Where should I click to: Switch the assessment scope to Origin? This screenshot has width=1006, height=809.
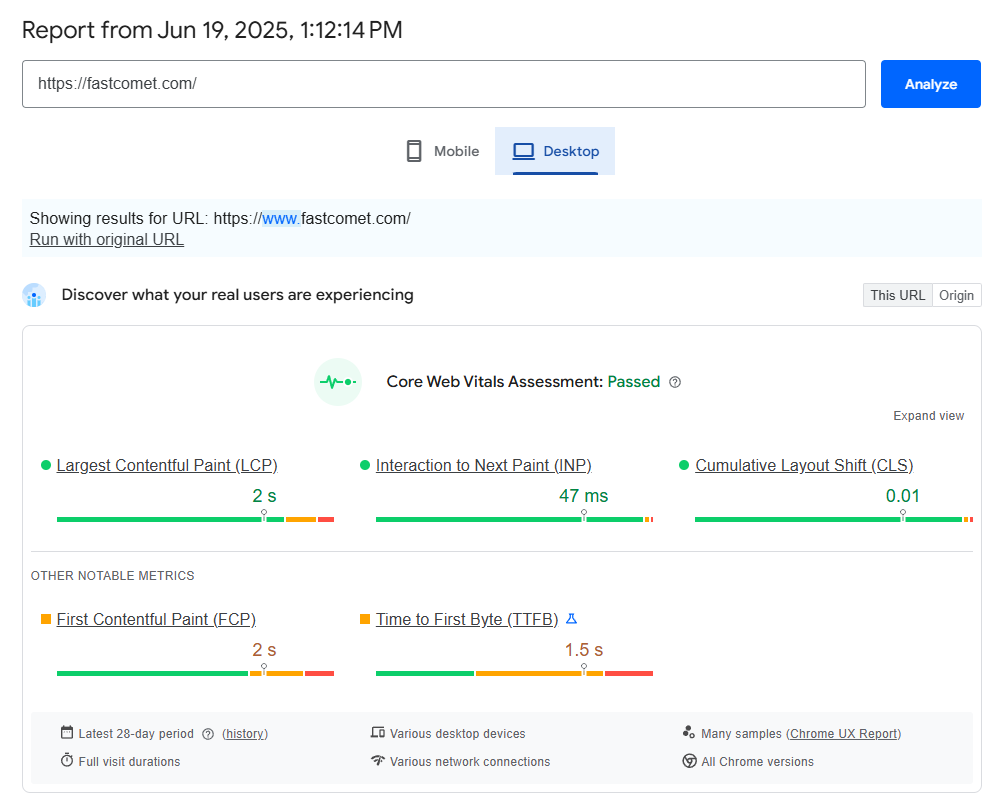[956, 294]
